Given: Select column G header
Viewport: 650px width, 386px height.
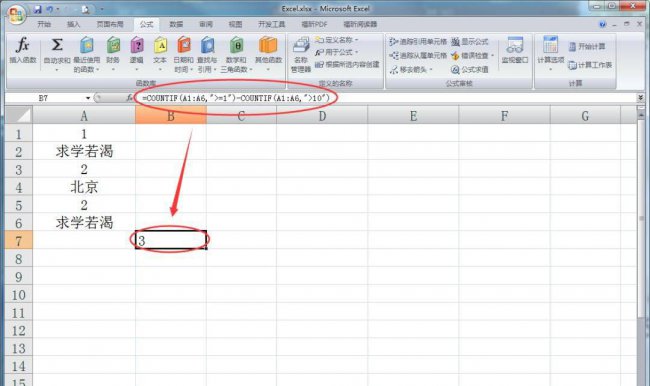Looking at the screenshot, I should (585, 115).
